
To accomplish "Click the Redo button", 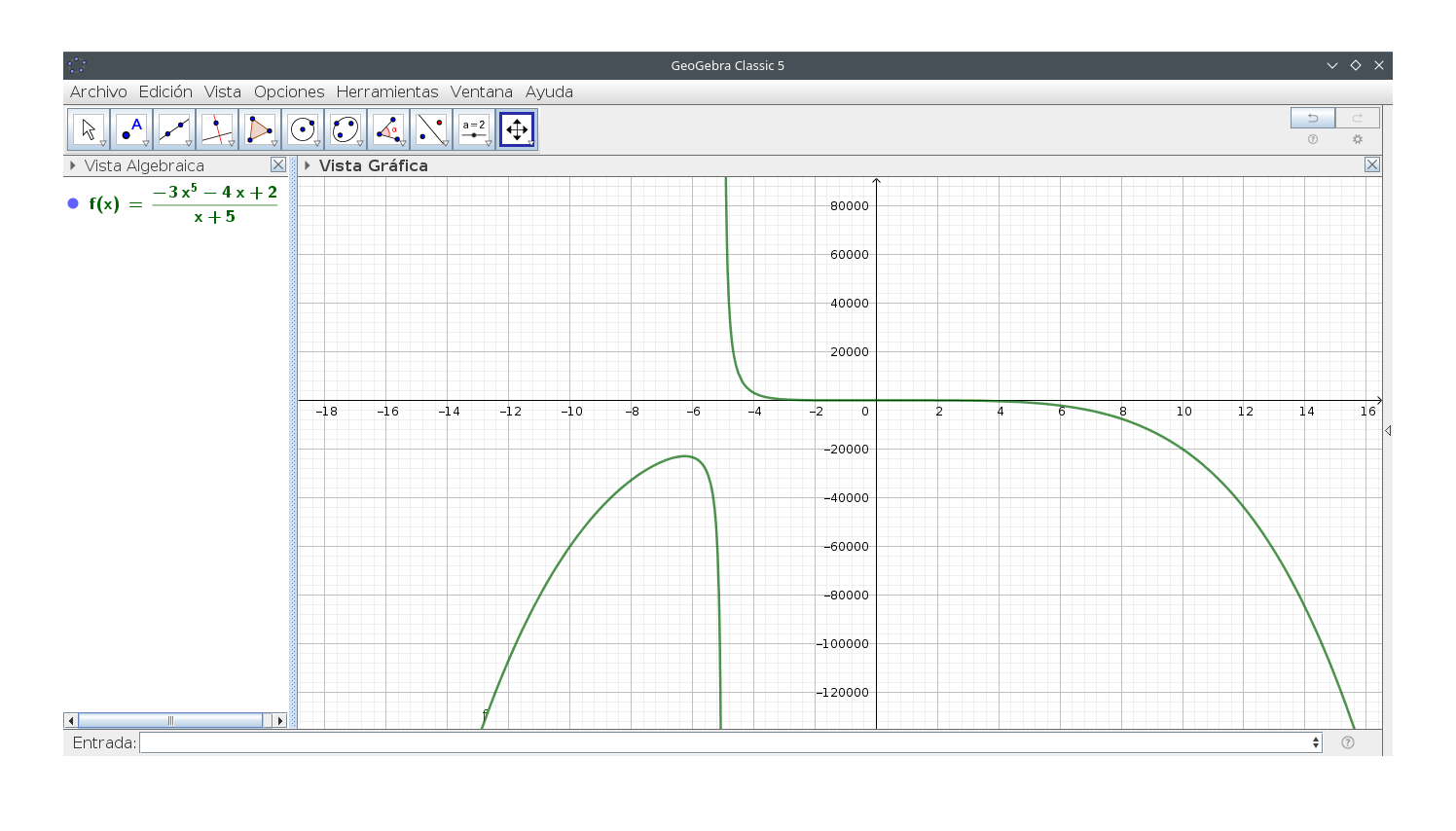I will click(x=1358, y=118).
